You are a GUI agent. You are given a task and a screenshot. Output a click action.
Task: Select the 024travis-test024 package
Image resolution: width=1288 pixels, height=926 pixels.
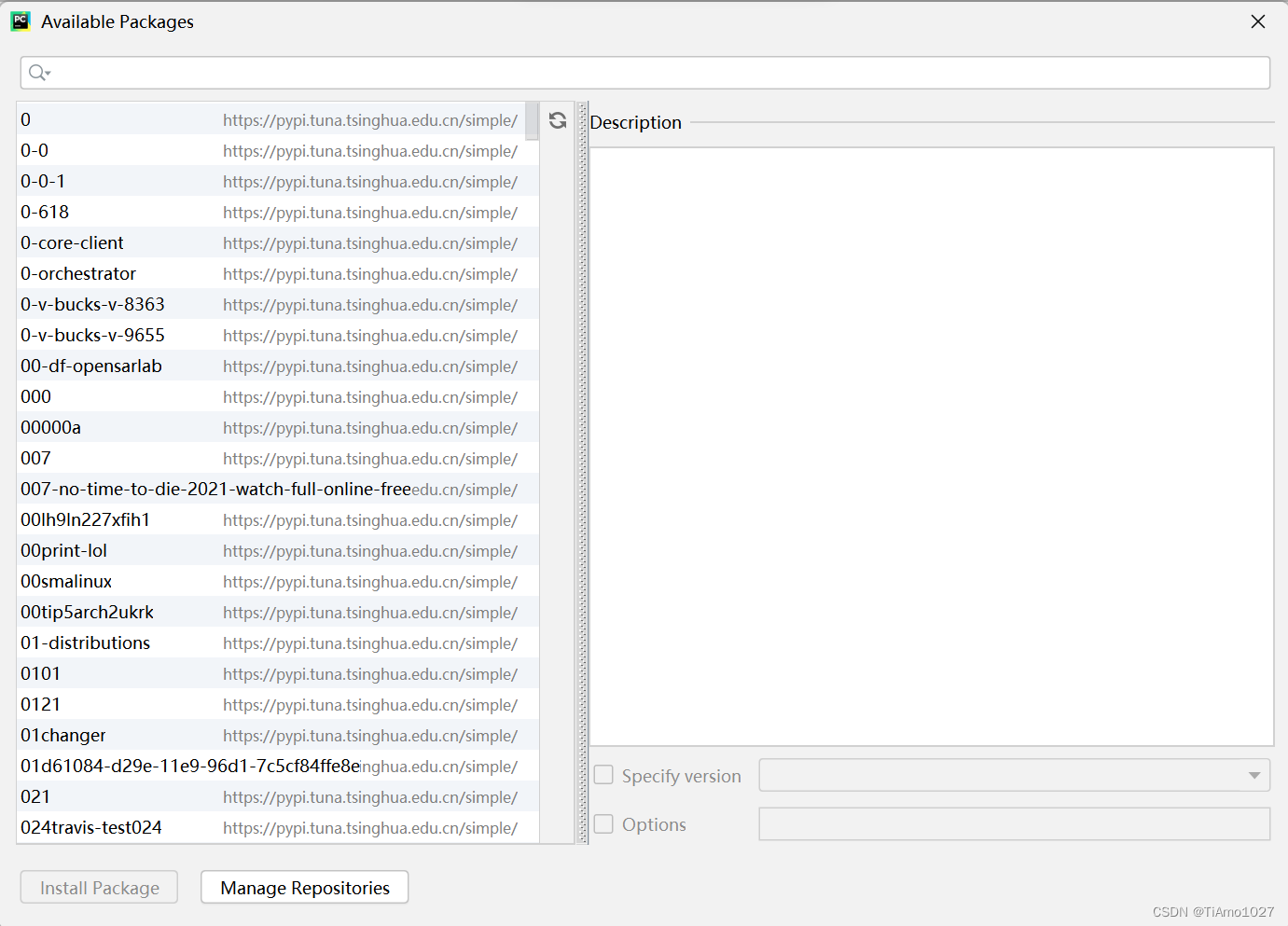tap(112, 827)
